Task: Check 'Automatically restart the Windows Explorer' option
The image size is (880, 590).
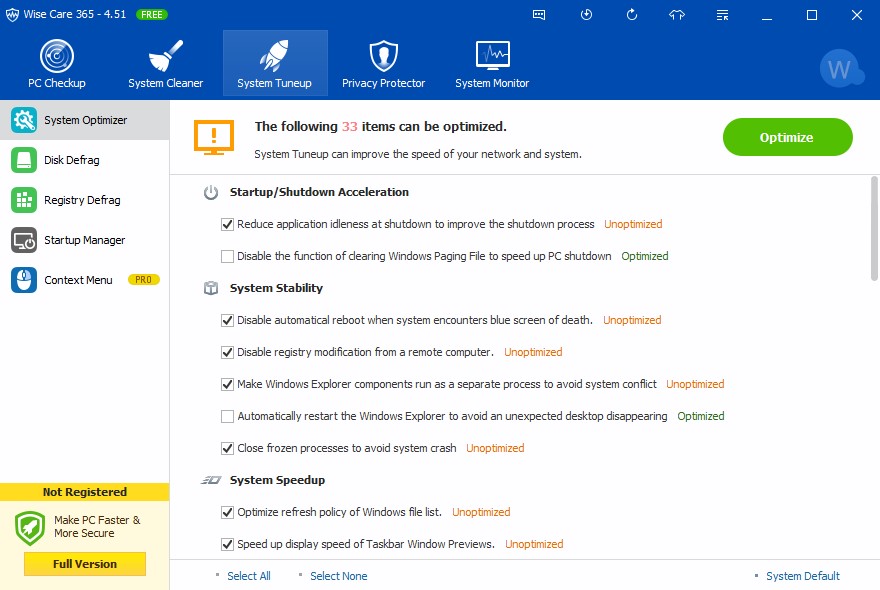Action: (227, 416)
